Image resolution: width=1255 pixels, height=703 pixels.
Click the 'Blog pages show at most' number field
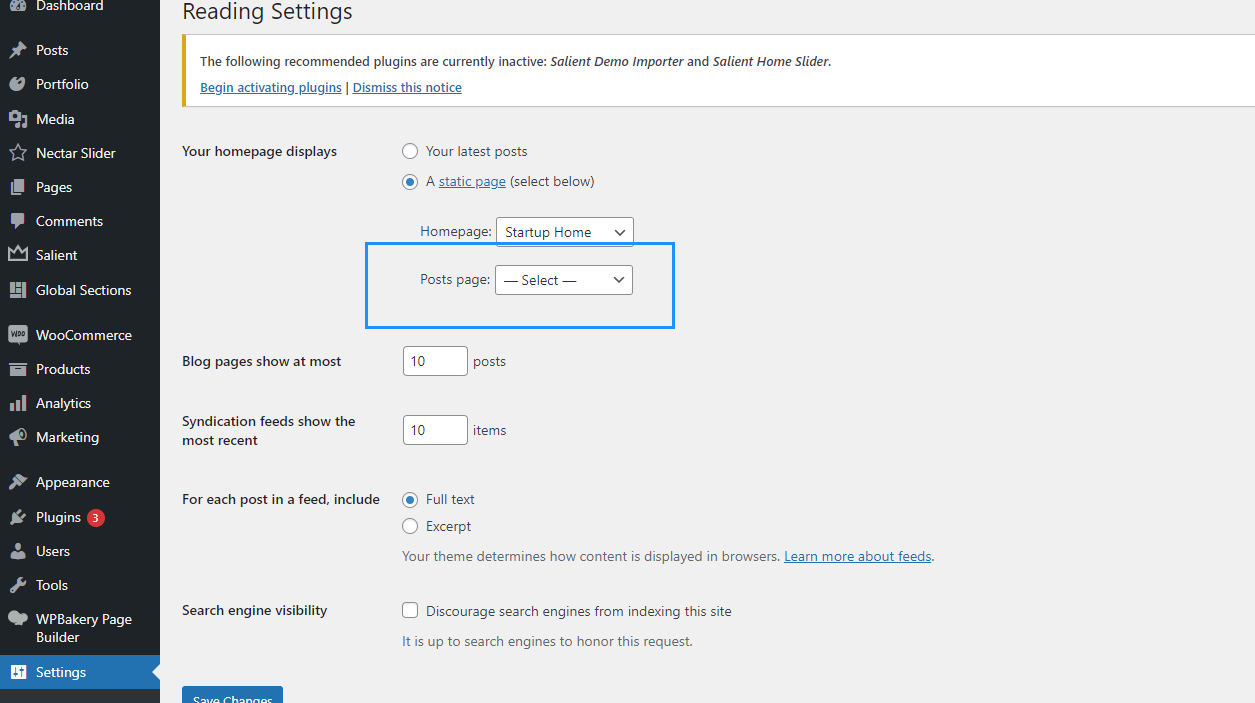[435, 361]
